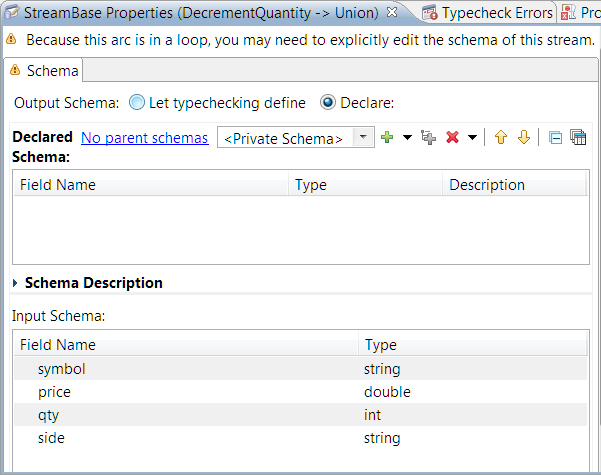Select the Schema tab
The width and height of the screenshot is (601, 475).
(x=46, y=71)
